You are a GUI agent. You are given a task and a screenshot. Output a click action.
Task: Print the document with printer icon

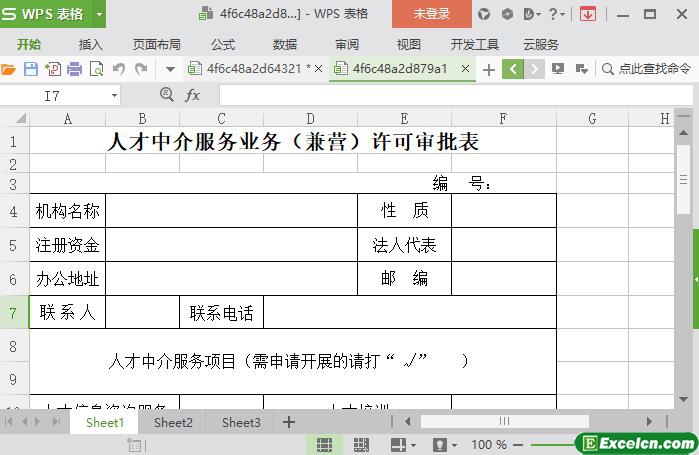click(74, 69)
